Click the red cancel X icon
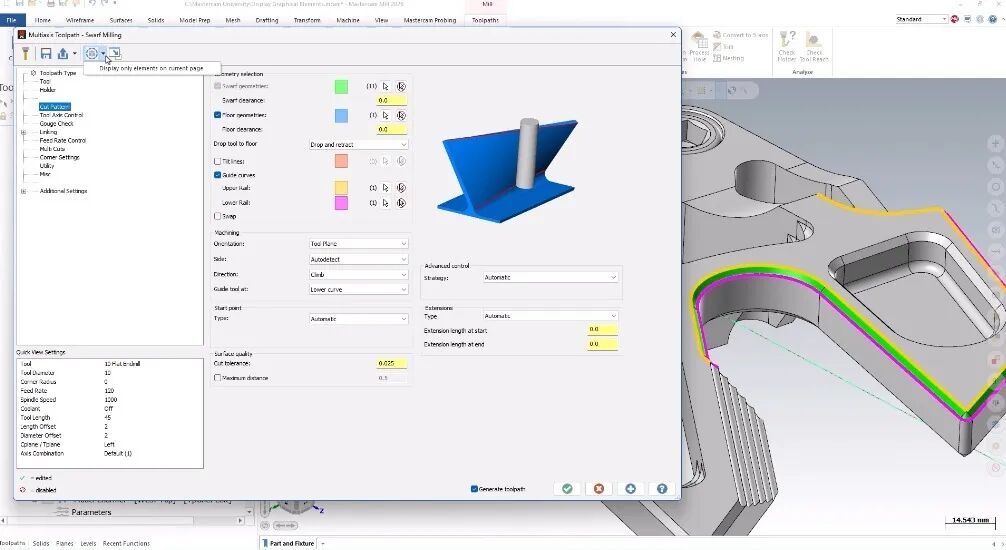1006x550 pixels. coord(599,489)
